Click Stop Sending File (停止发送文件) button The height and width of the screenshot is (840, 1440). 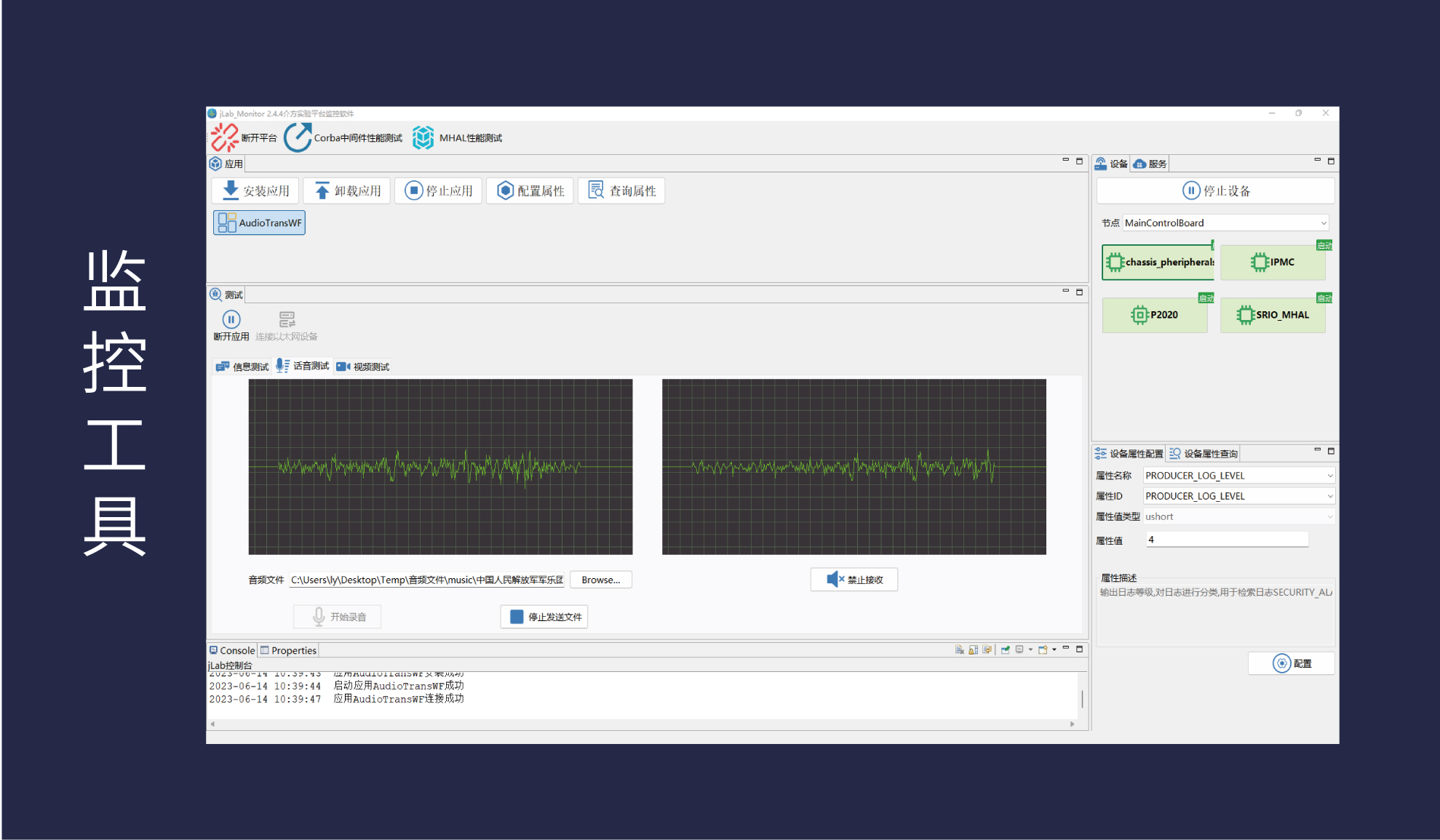(544, 617)
